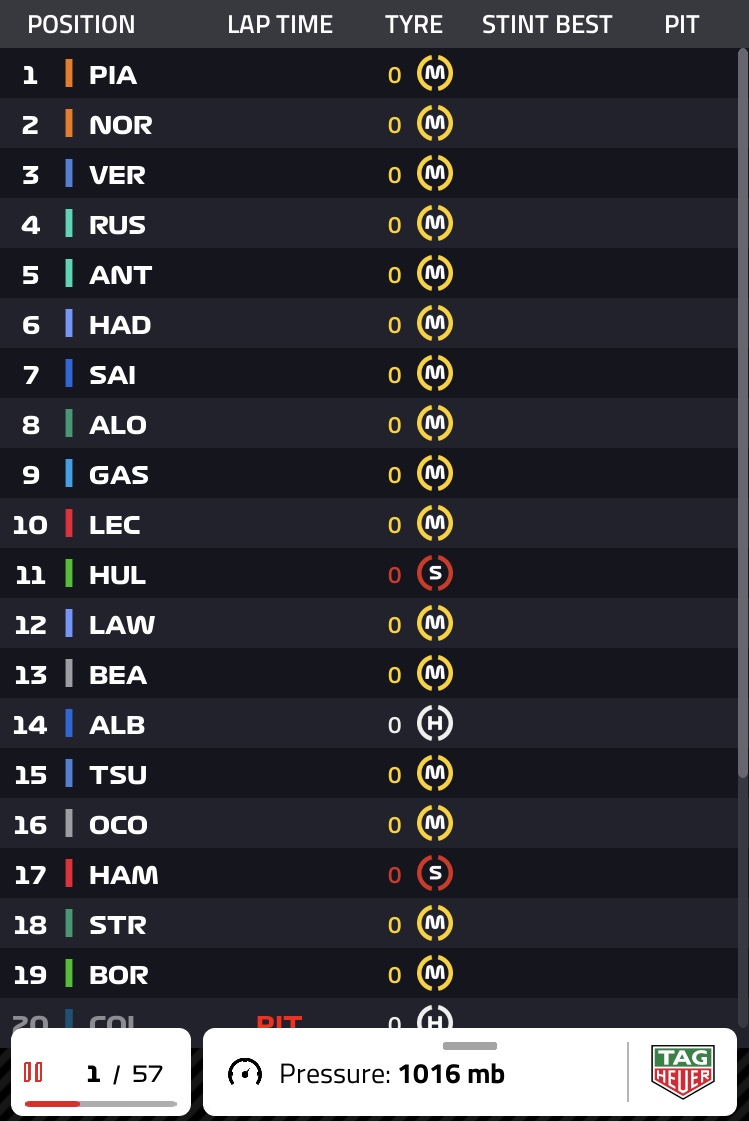Click BOR's medium tyre icon

pyautogui.click(x=434, y=974)
